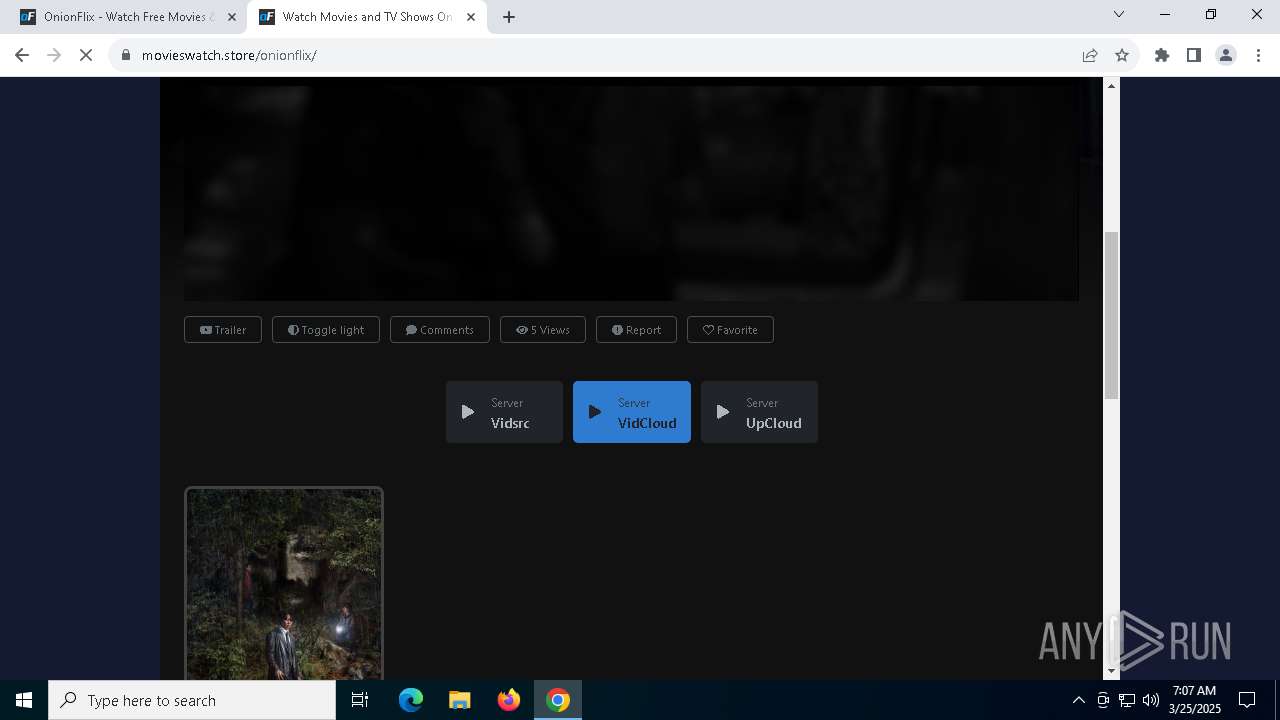Launch Microsoft Edge from taskbar
The image size is (1280, 720).
tap(411, 700)
